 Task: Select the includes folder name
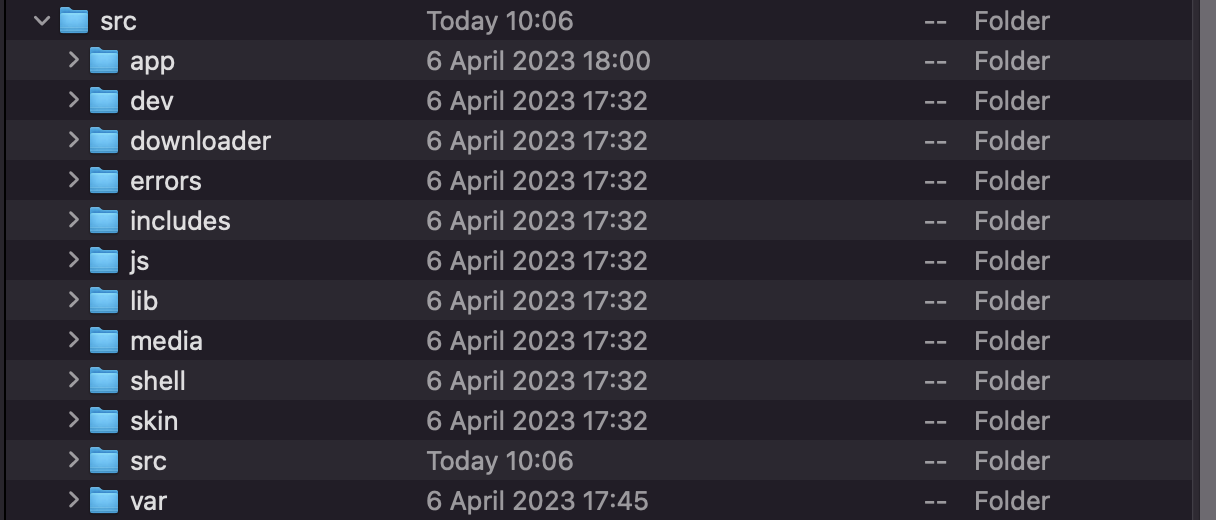[x=180, y=221]
